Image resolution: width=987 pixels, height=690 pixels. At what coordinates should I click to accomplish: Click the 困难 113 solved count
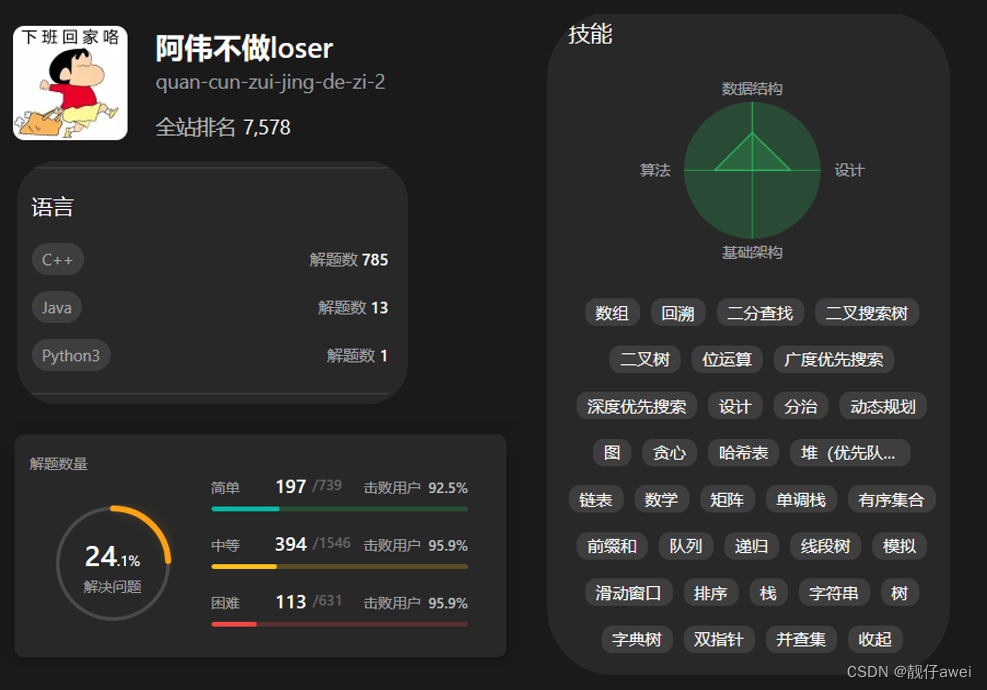pos(291,602)
